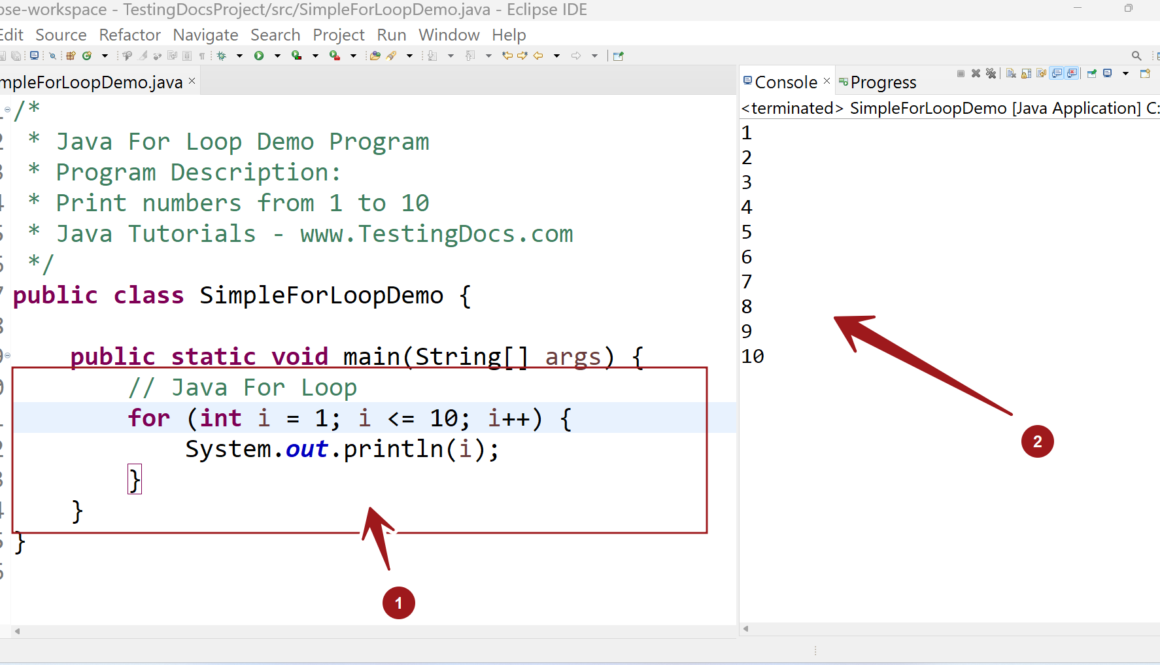Click the New Java Class icon
Screen dimensions: 1160x665
[x=87, y=56]
